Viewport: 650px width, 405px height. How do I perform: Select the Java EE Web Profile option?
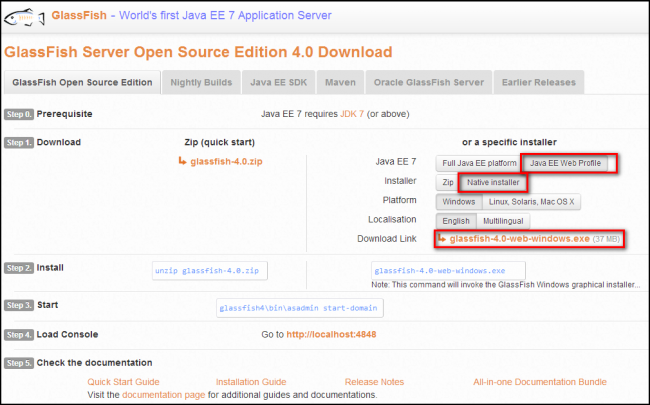(x=565, y=163)
